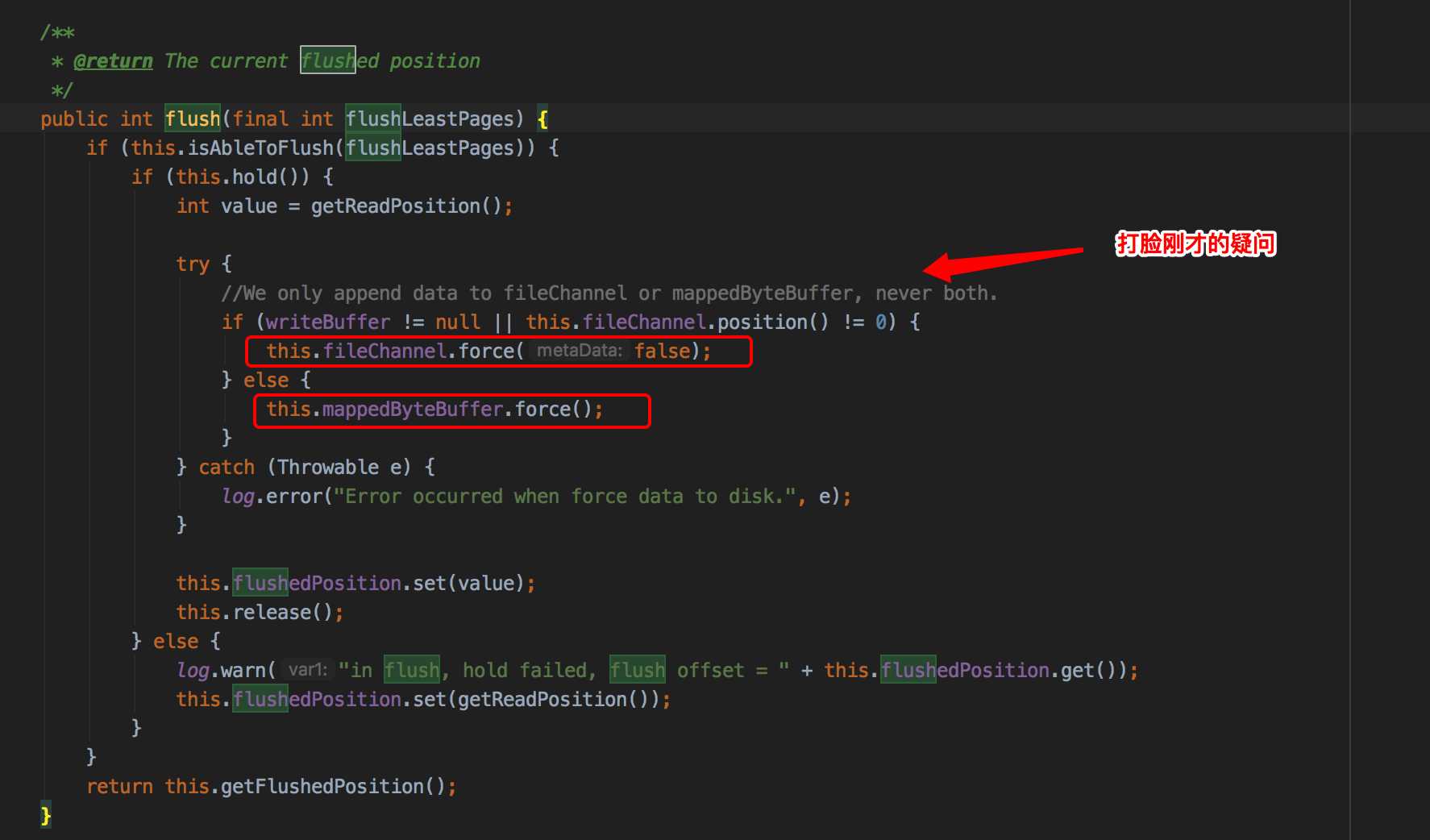Click the position() call on fileChannel
This screenshot has height=840, width=1430.
(x=773, y=322)
